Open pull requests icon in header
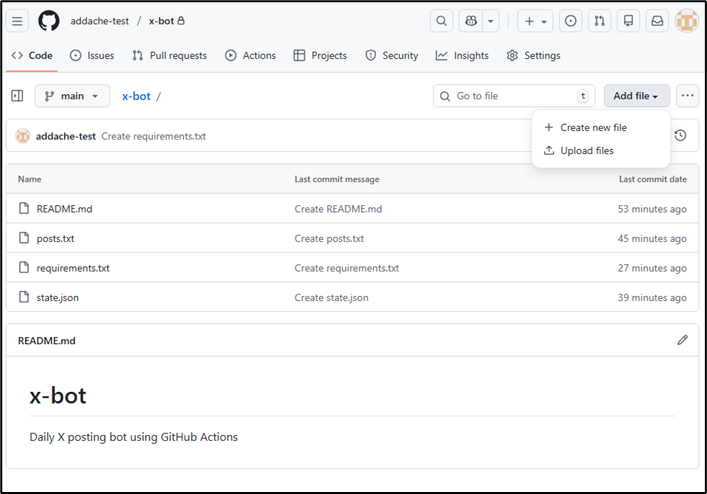 pyautogui.click(x=599, y=21)
